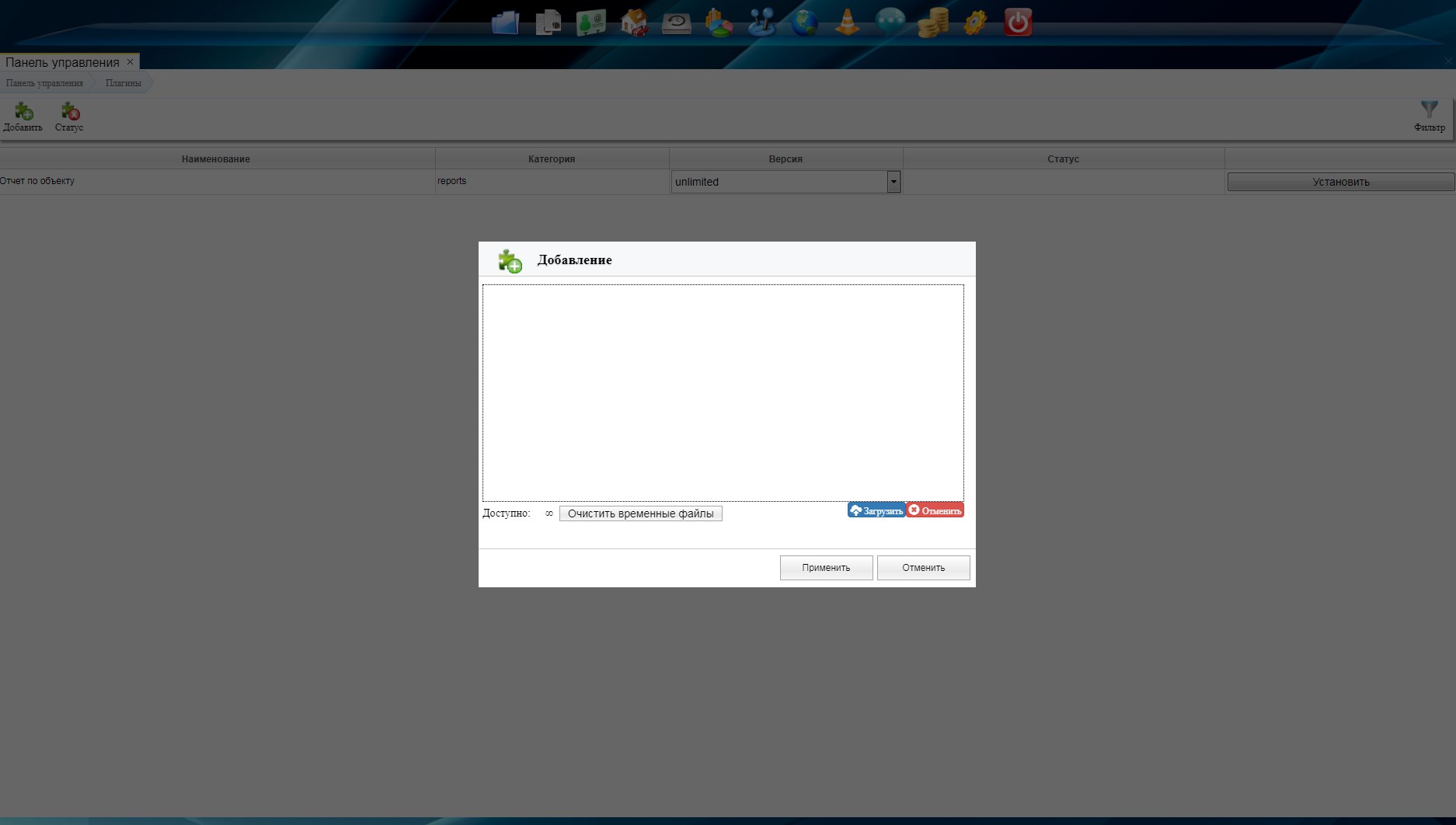Open the pie chart statistics icon
The image size is (1456, 825).
[x=719, y=23]
